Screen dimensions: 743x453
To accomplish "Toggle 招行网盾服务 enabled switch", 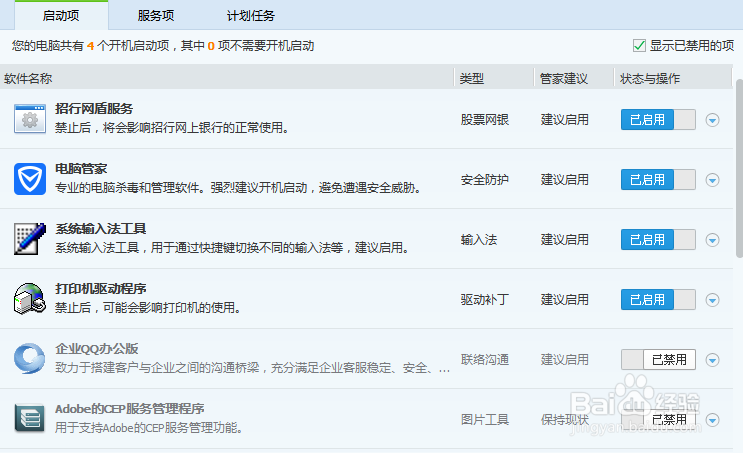I will 658,119.
